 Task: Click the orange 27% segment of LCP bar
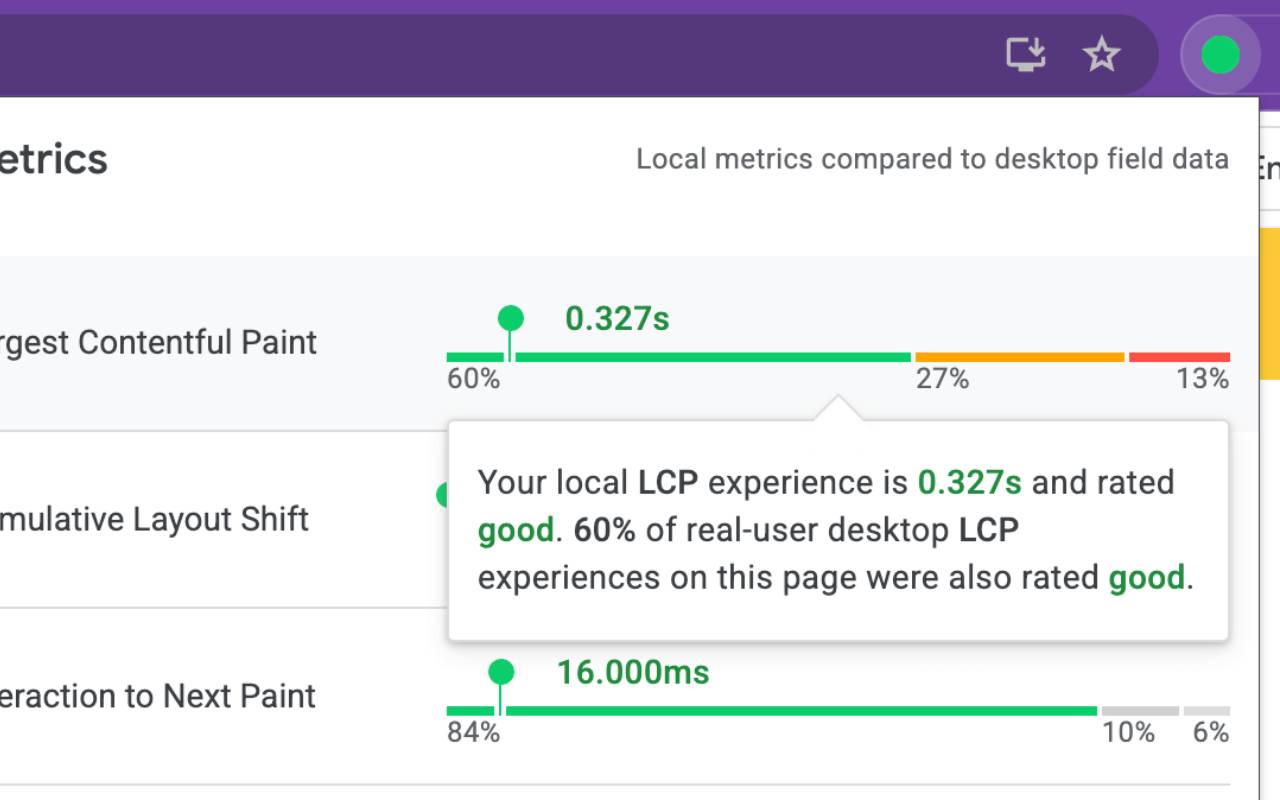1019,357
